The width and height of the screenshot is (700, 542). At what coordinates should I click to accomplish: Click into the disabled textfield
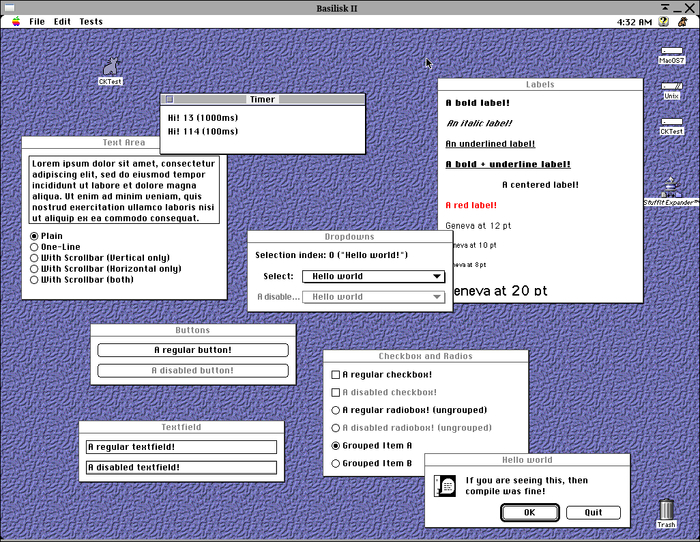click(x=181, y=467)
